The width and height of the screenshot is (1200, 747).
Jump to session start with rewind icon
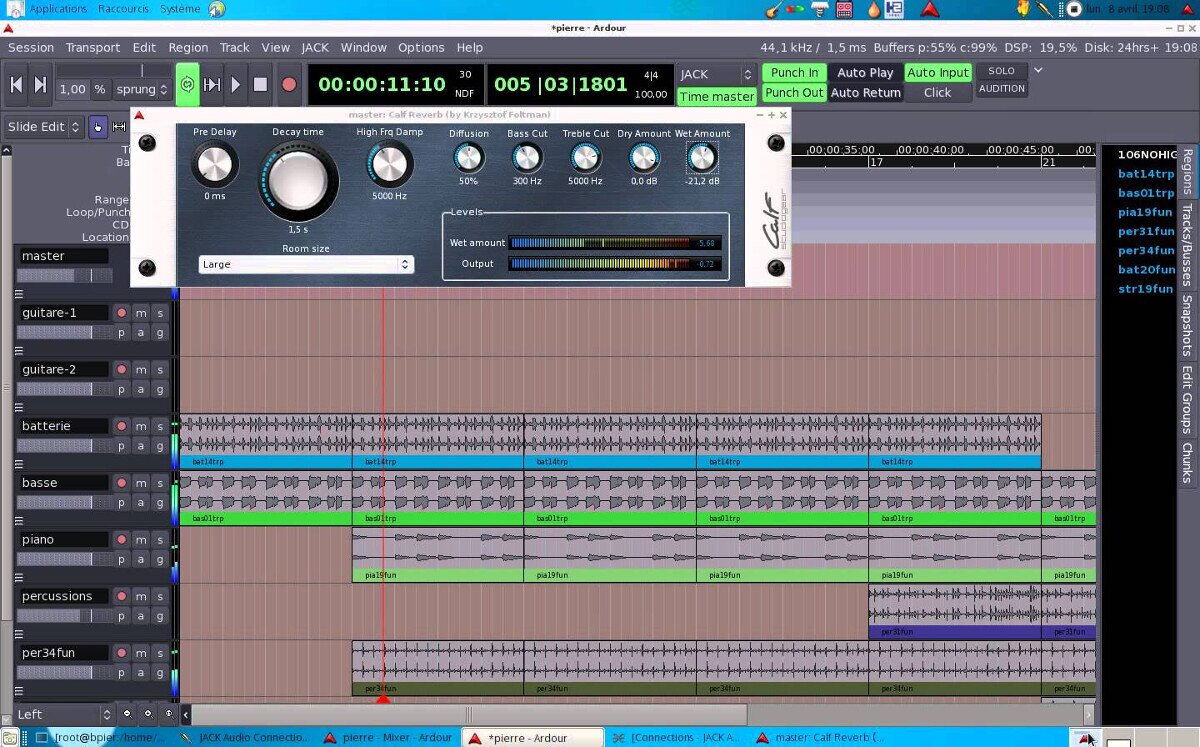16,85
